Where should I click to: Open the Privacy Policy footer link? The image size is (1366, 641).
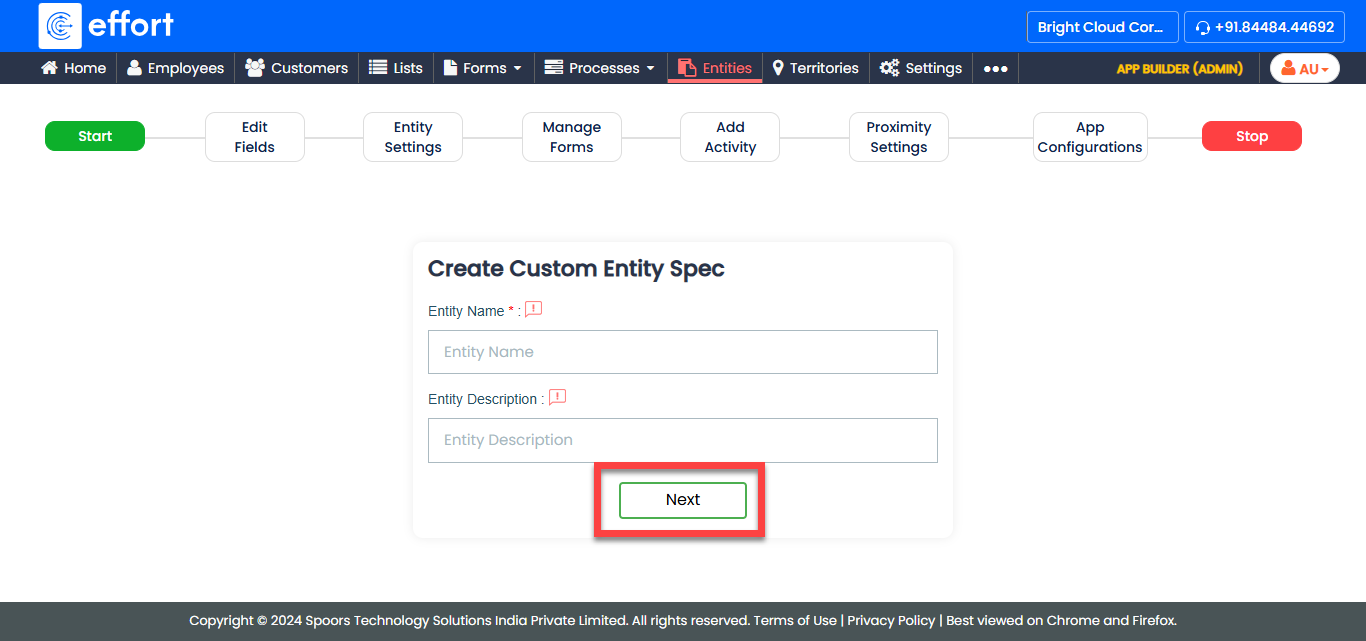pos(891,620)
